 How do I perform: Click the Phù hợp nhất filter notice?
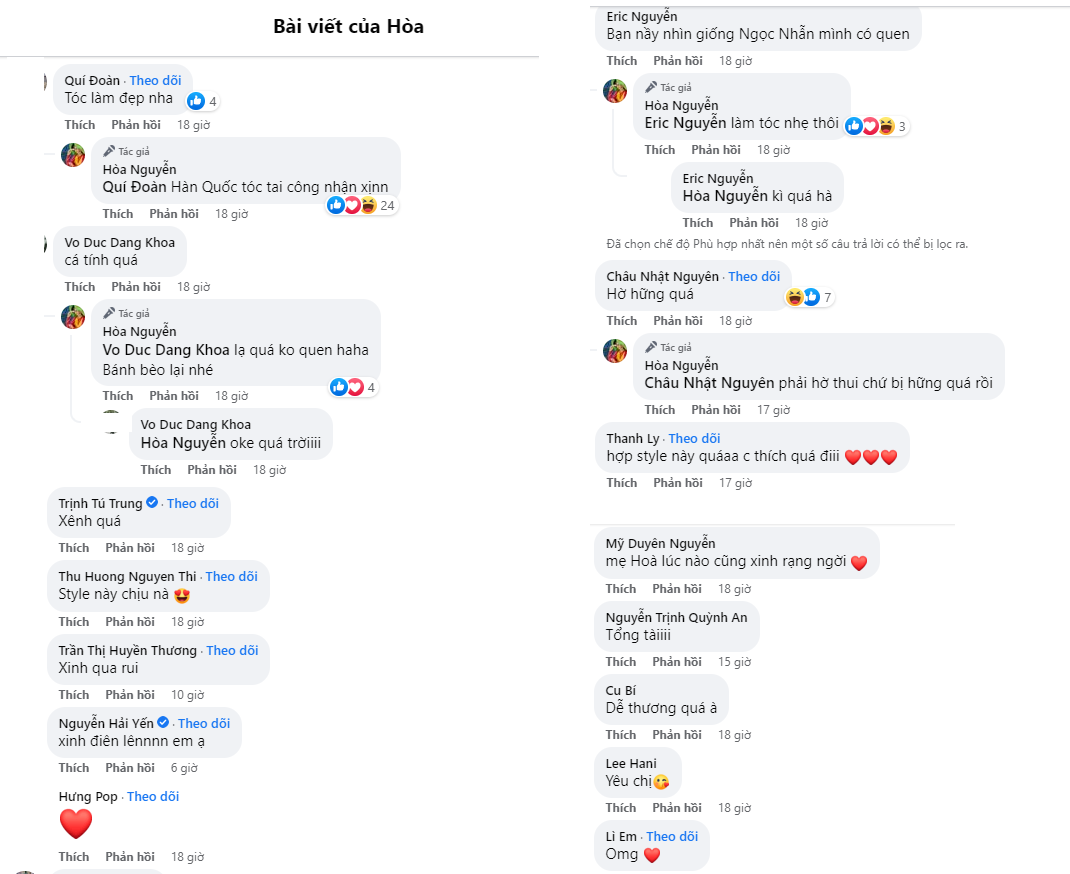point(787,244)
